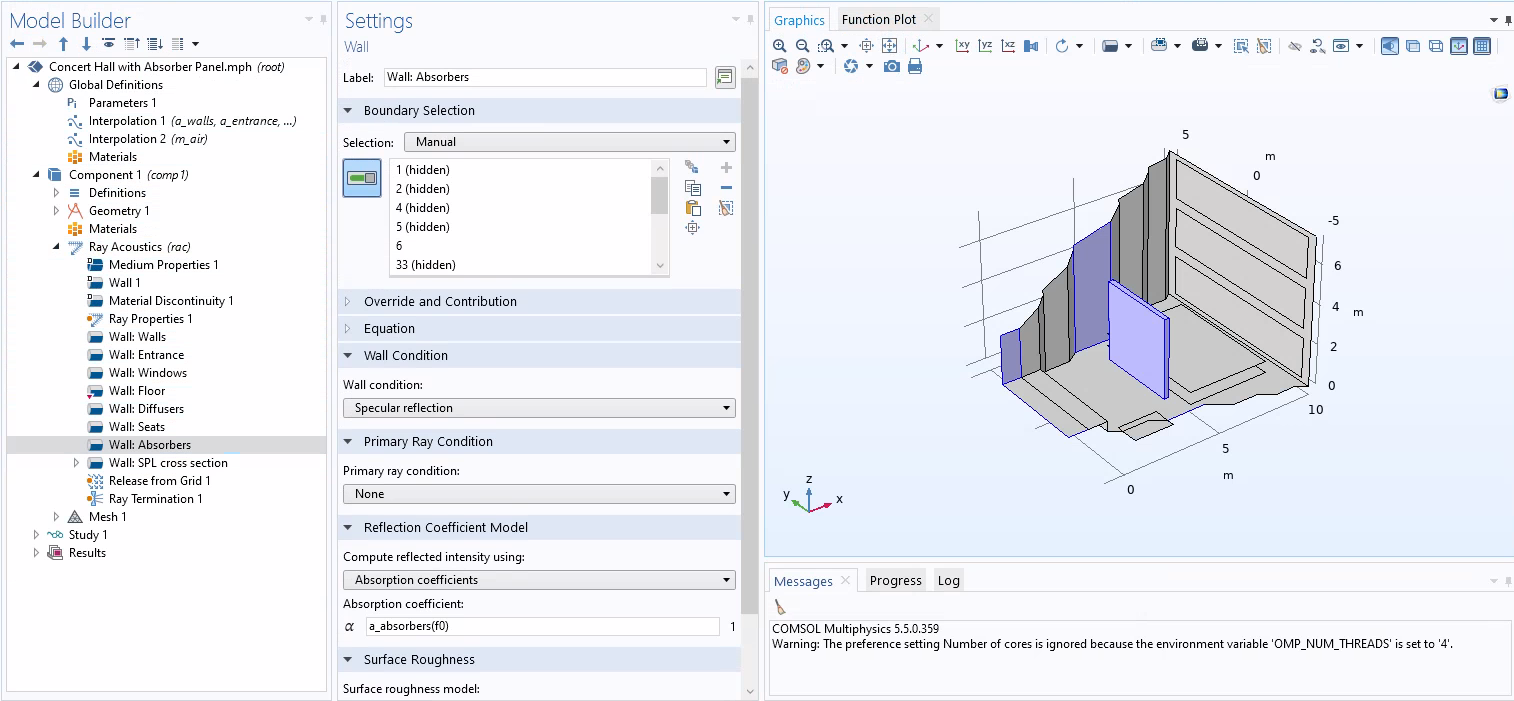Clear boundary selection with broom icon
The image size is (1514, 701).
726,208
